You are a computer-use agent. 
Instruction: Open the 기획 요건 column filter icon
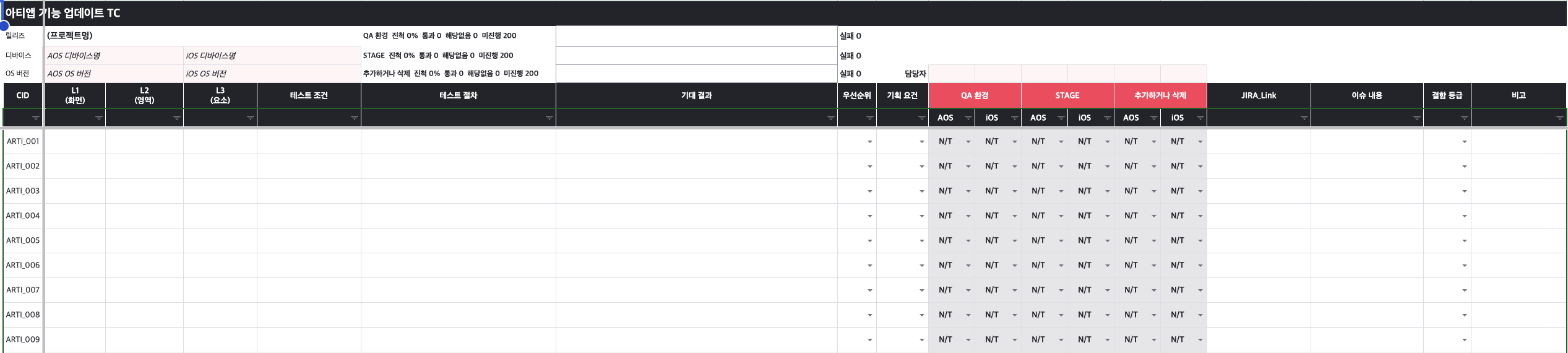tap(922, 118)
